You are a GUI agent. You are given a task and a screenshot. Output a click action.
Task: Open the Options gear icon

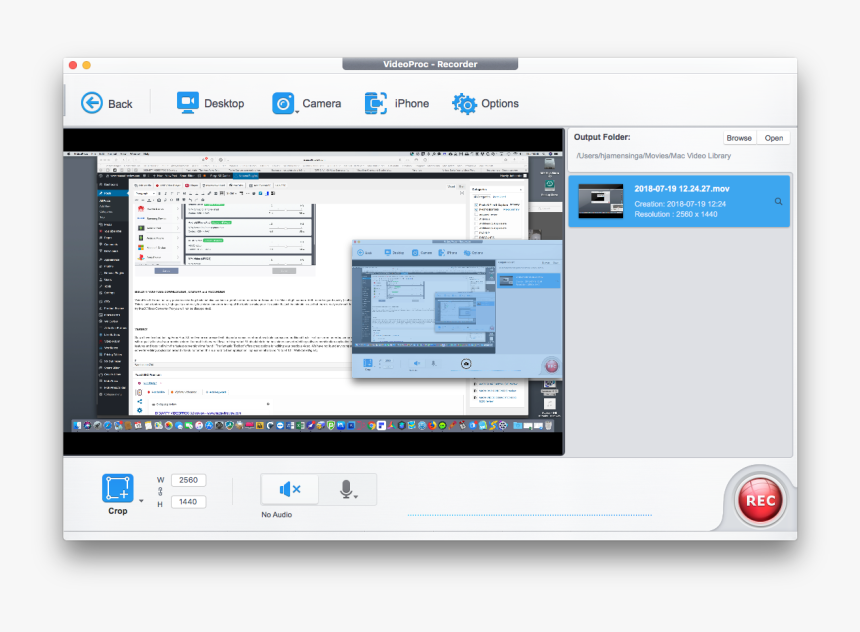464,103
